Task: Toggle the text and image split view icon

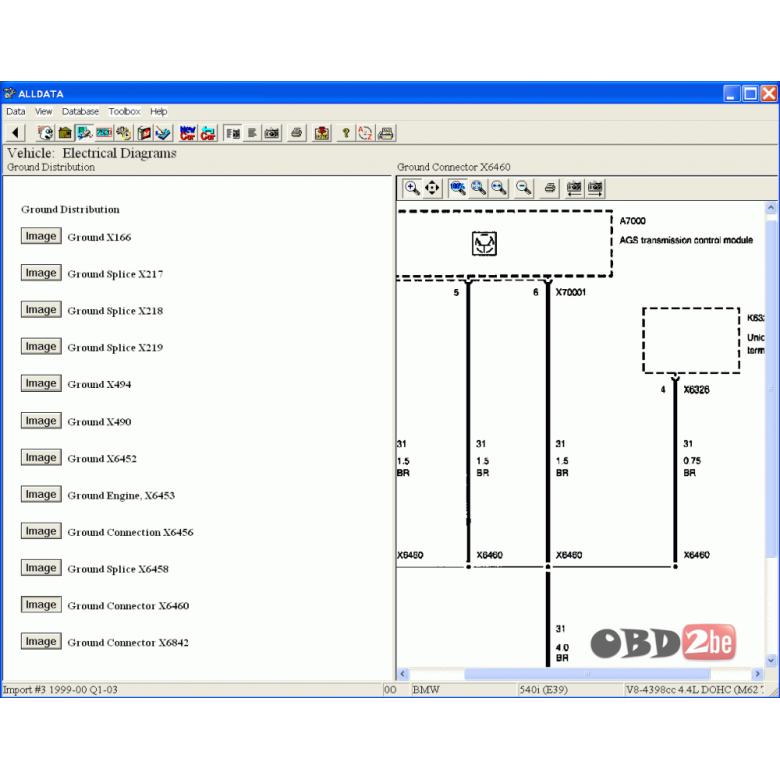Action: [x=232, y=133]
